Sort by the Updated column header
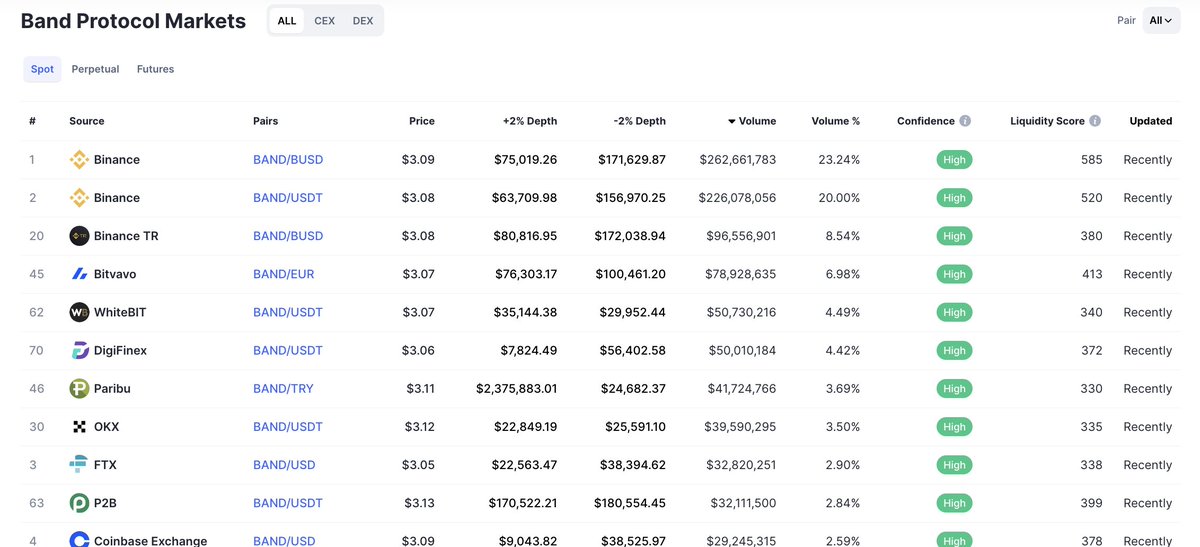The height and width of the screenshot is (547, 1200). [1151, 121]
